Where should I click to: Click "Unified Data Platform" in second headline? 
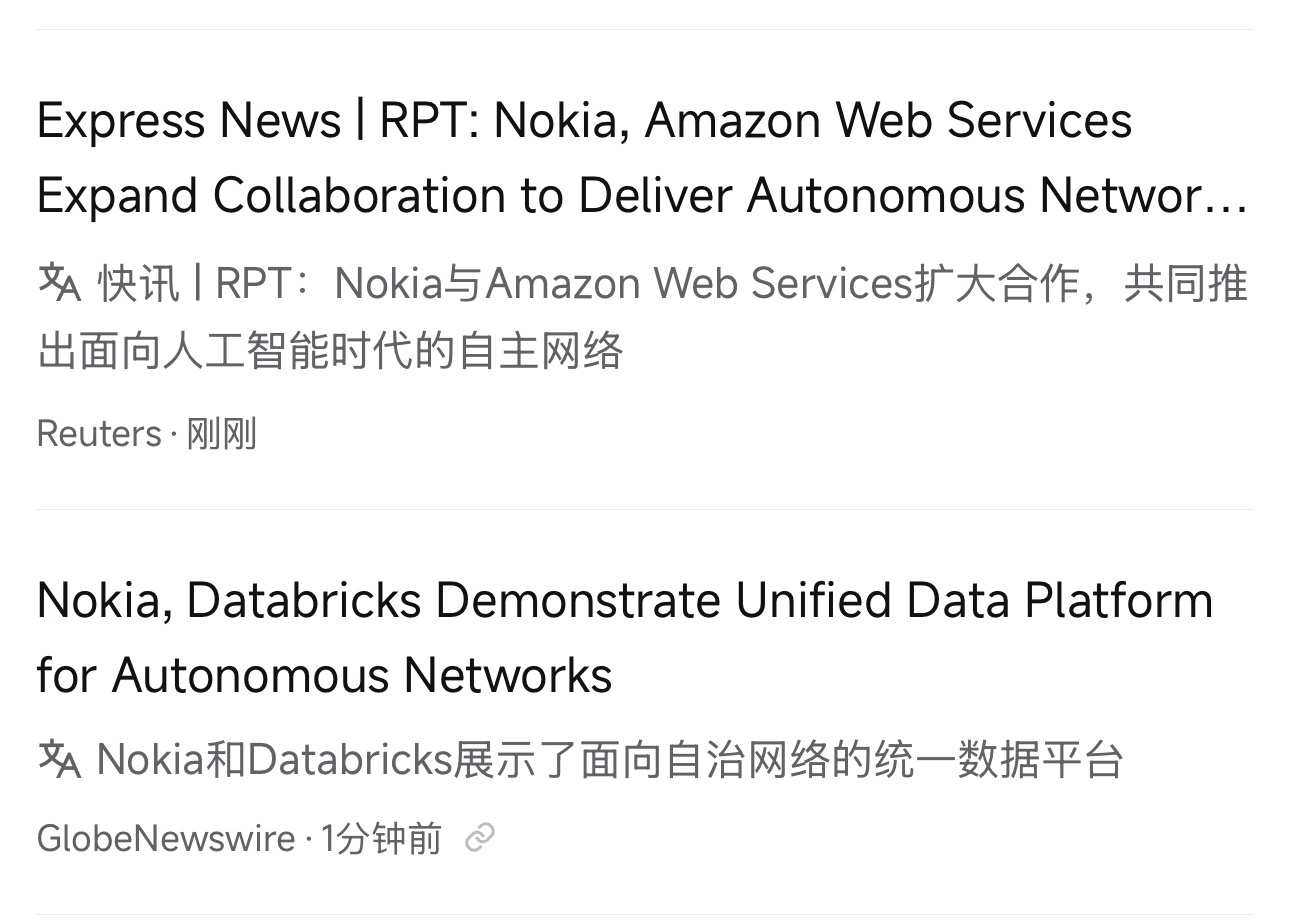point(974,600)
